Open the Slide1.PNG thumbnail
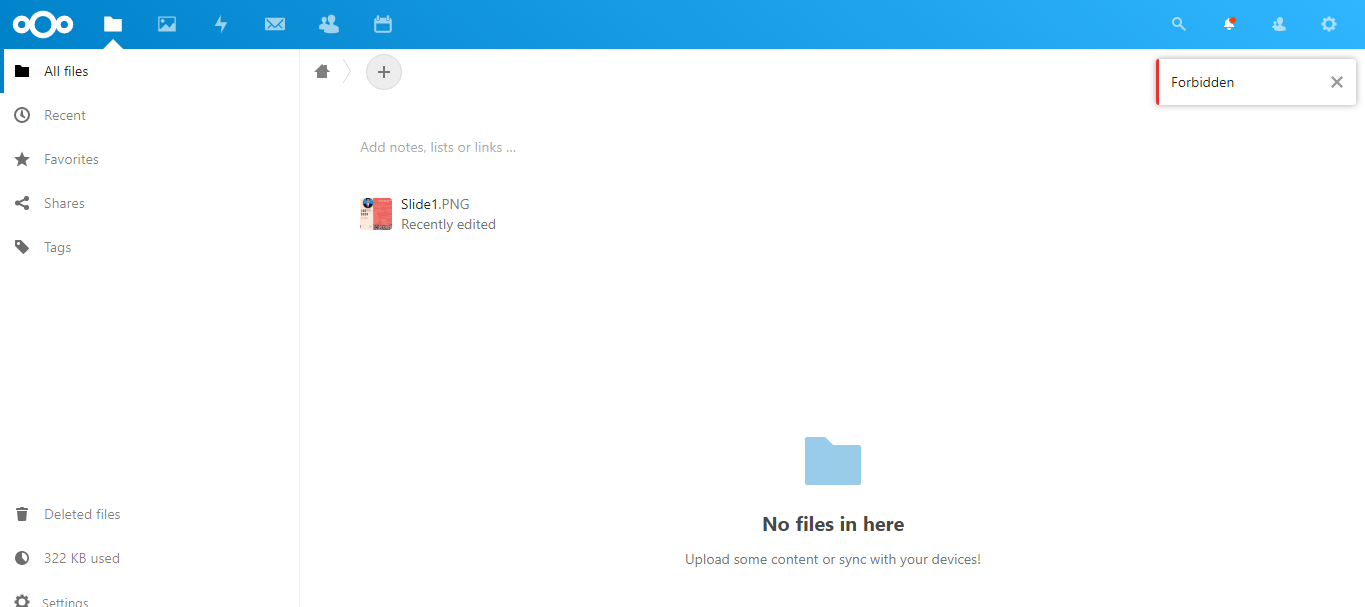 click(376, 214)
